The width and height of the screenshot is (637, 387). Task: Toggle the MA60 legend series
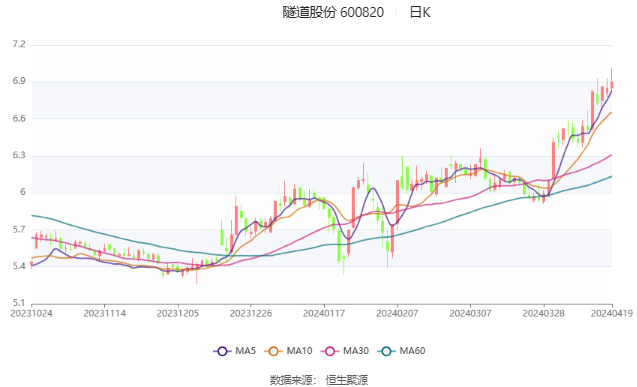click(401, 351)
